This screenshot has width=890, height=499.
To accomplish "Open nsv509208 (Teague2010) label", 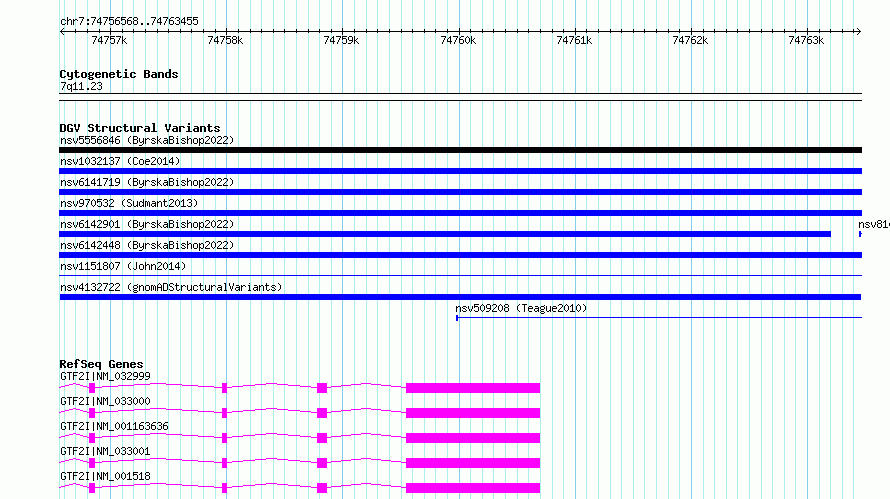I will tap(521, 308).
